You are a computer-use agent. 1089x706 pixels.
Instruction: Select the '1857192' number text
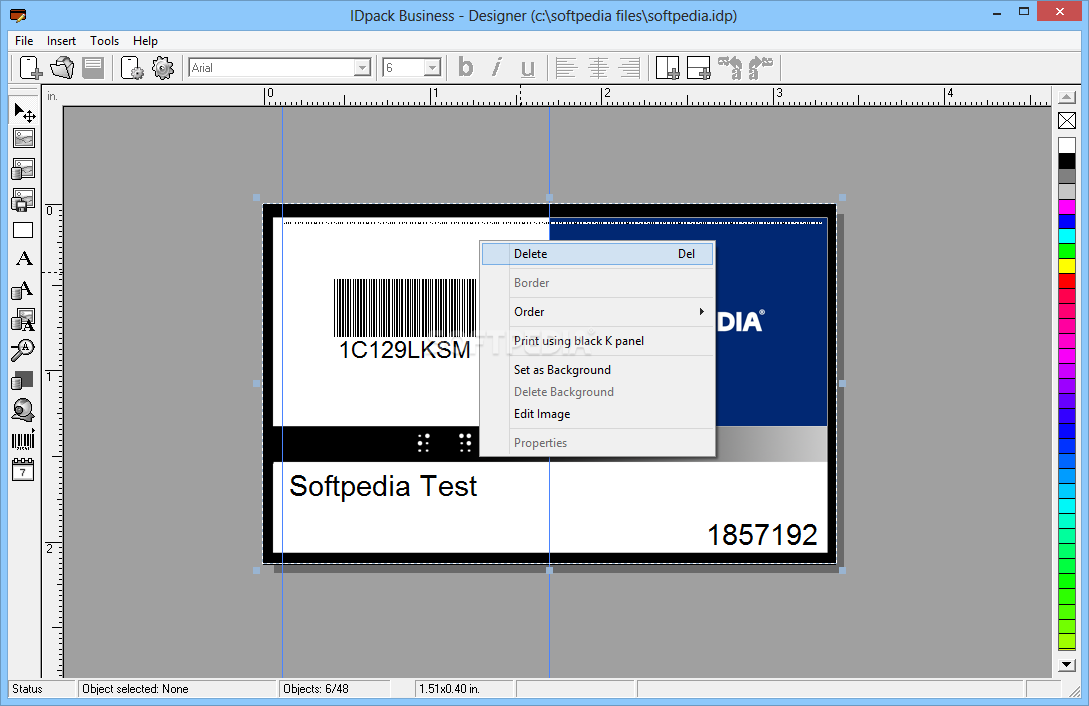(x=762, y=535)
